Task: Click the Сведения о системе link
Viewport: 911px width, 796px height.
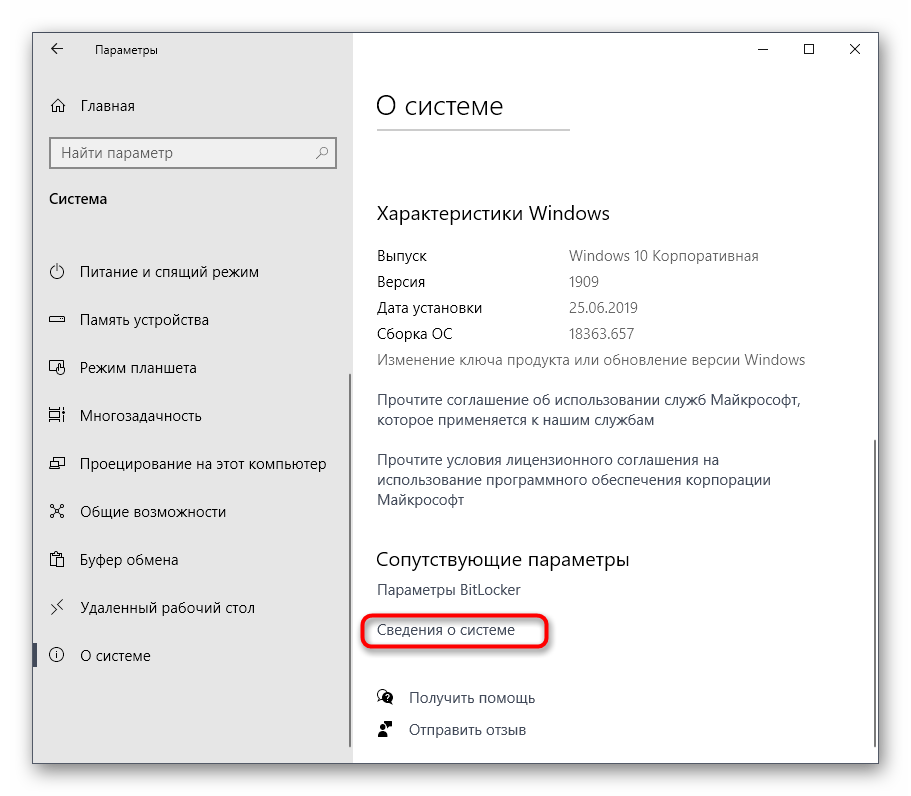Action: point(446,630)
